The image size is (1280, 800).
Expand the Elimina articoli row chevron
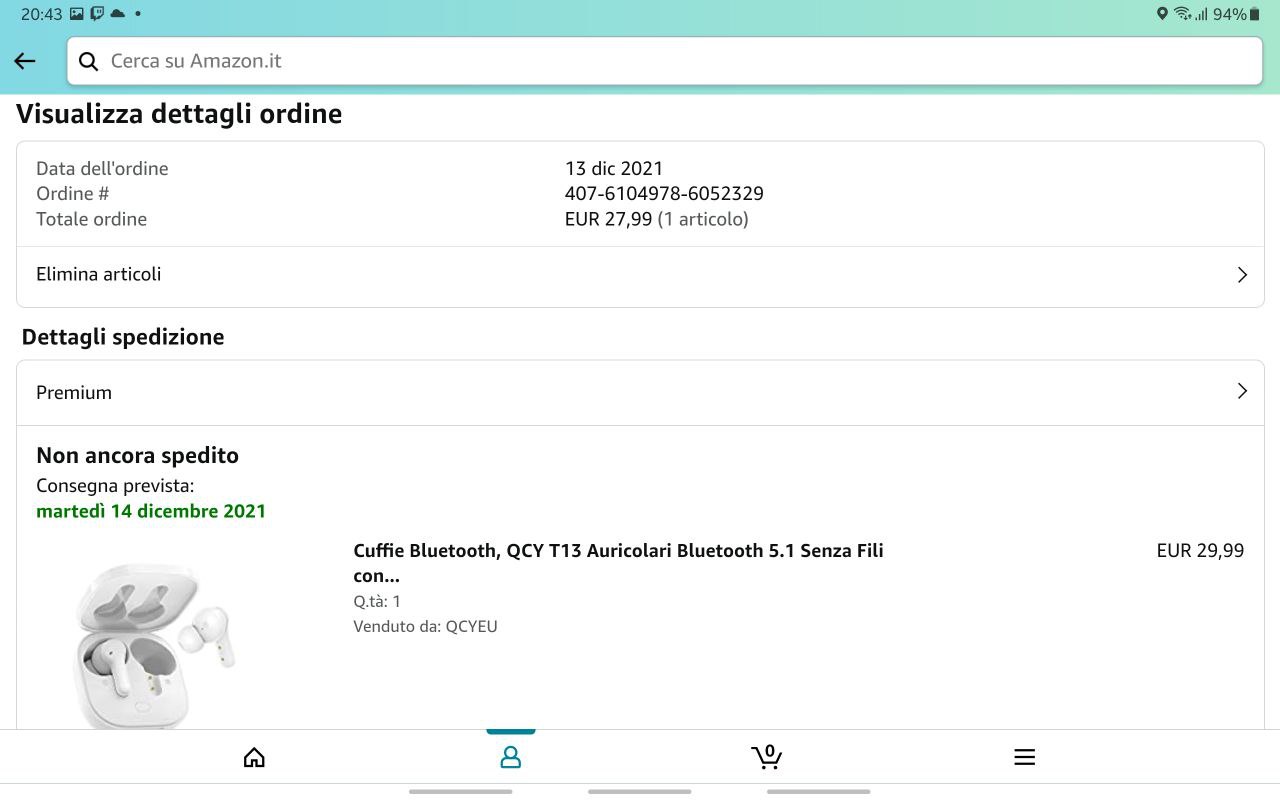pos(1242,274)
